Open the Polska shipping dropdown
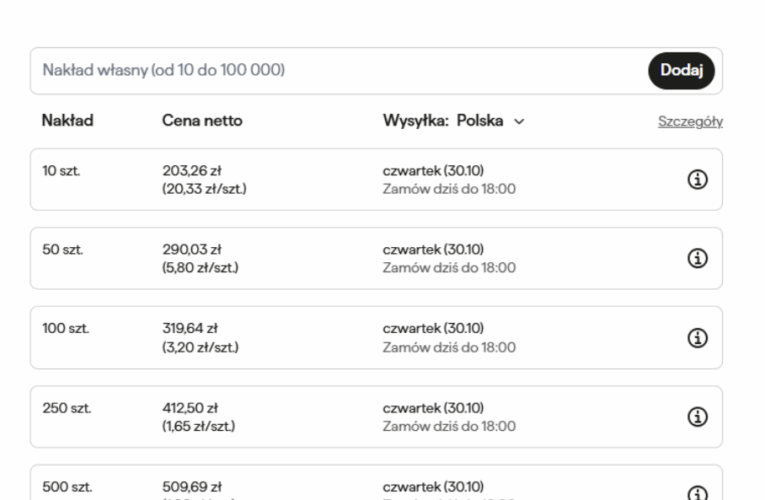 [480, 121]
